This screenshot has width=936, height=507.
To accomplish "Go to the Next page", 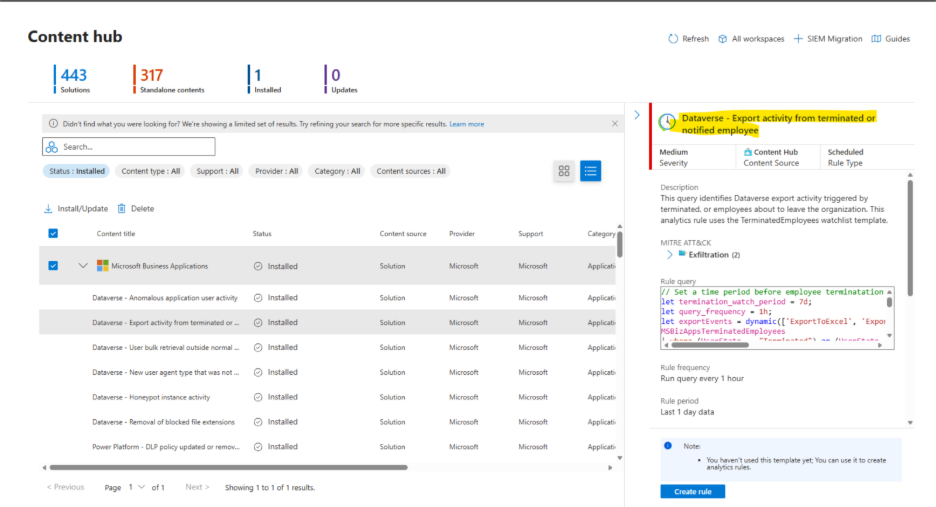I will pos(197,487).
